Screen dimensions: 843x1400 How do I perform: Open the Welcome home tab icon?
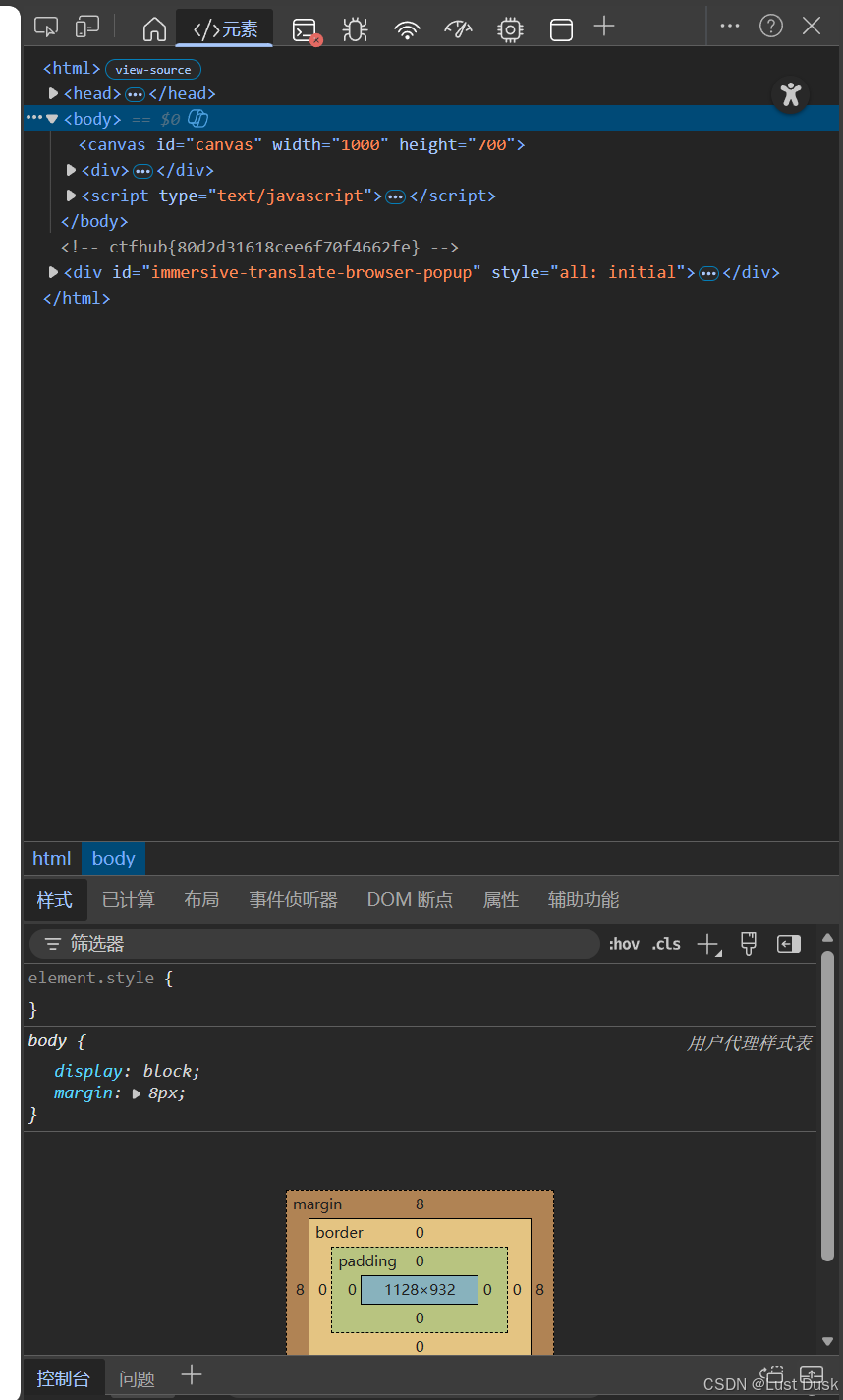[x=154, y=28]
